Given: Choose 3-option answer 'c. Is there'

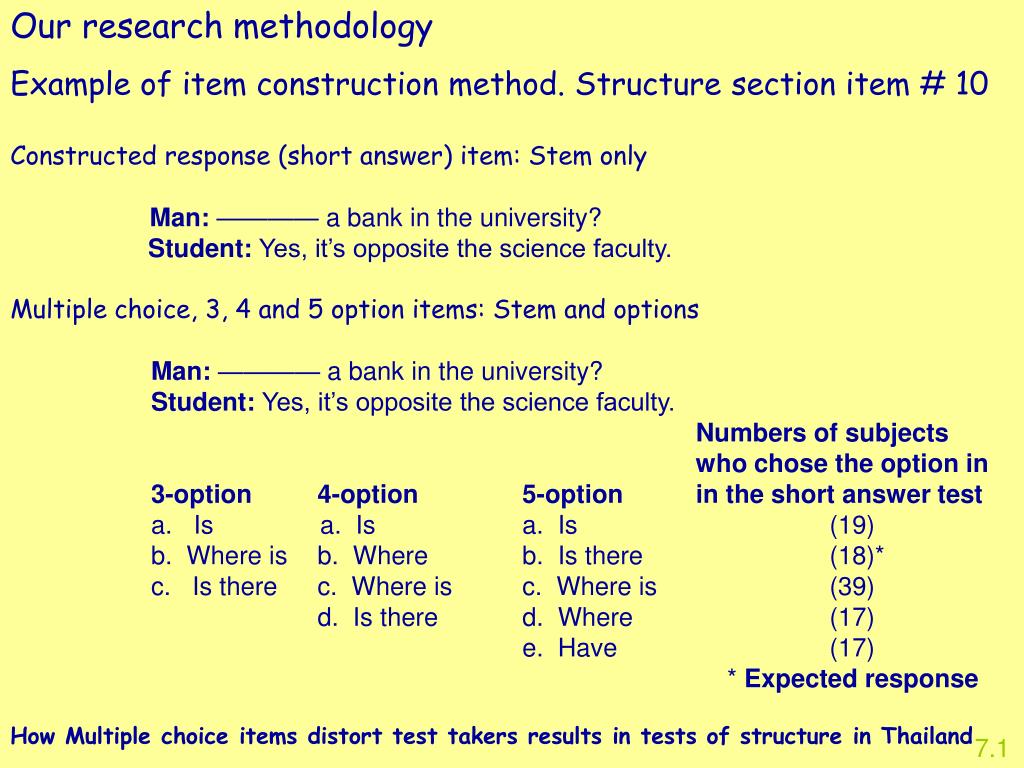Looking at the screenshot, I should coord(214,586).
